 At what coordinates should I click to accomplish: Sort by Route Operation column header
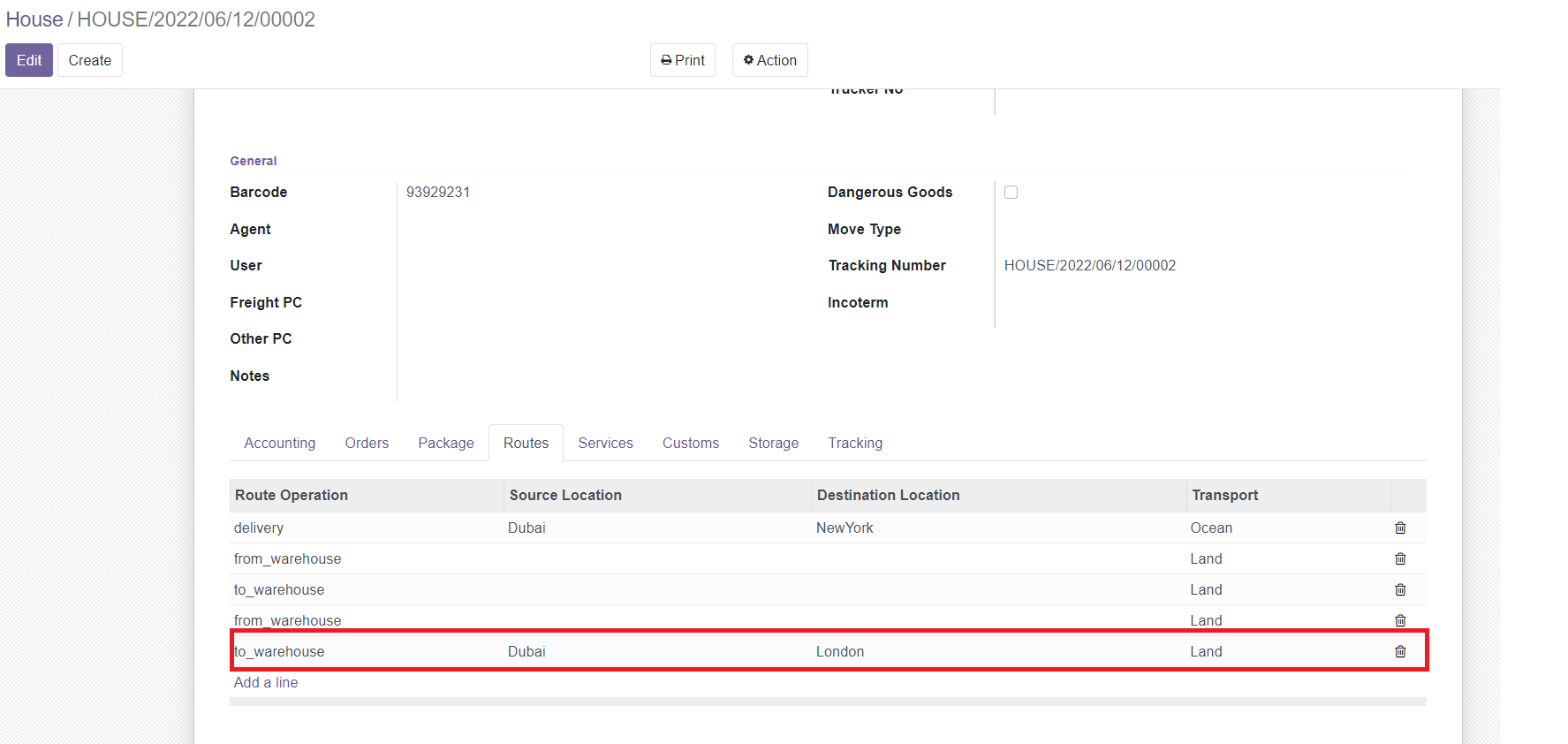(292, 495)
